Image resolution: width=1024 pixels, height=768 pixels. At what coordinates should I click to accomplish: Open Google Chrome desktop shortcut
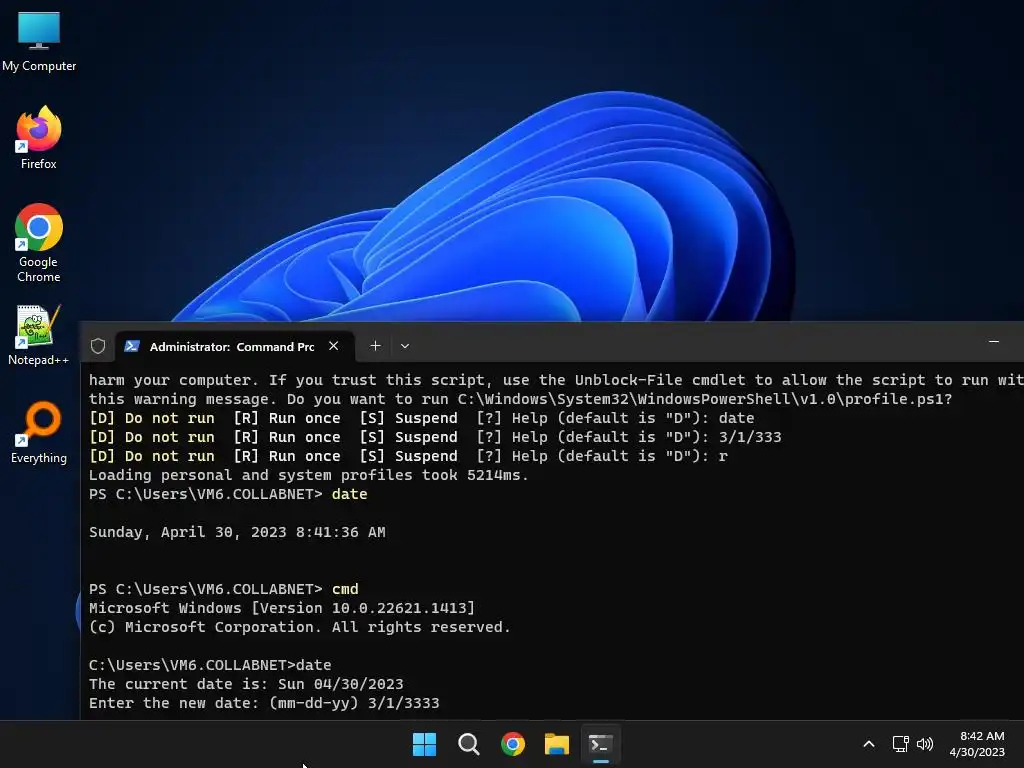[39, 243]
